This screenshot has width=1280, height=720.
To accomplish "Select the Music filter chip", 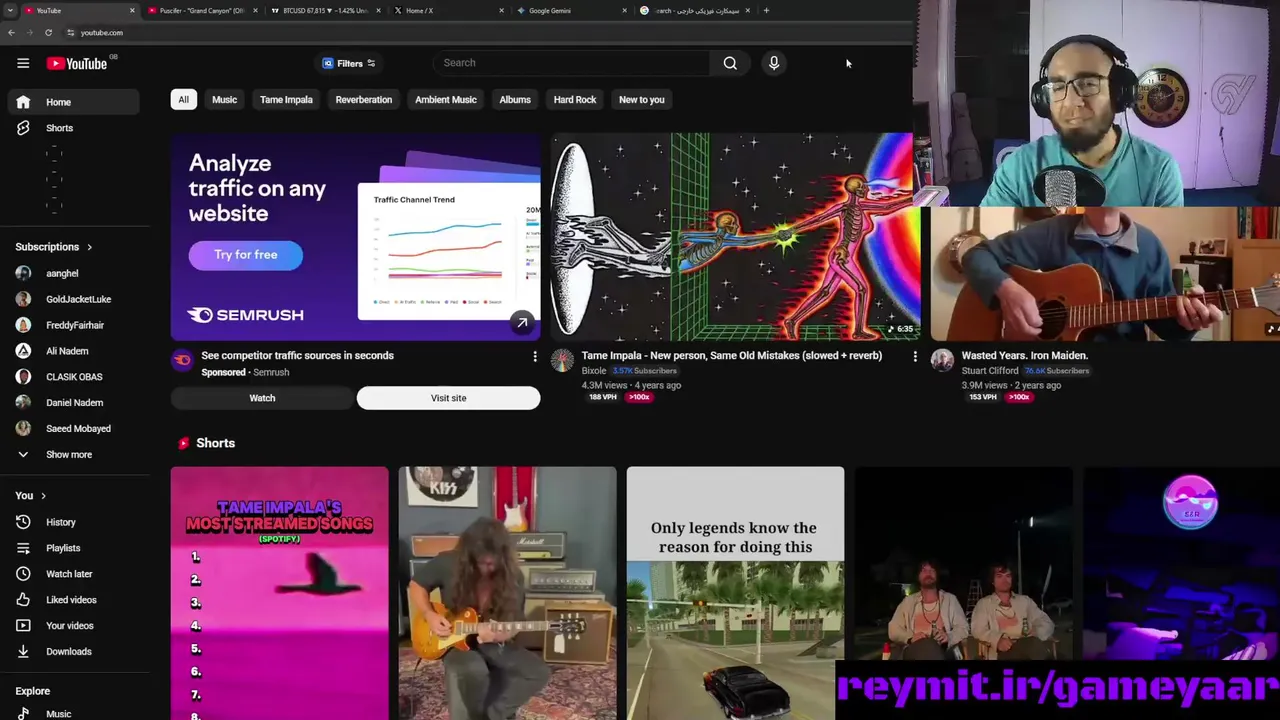I will tap(224, 100).
